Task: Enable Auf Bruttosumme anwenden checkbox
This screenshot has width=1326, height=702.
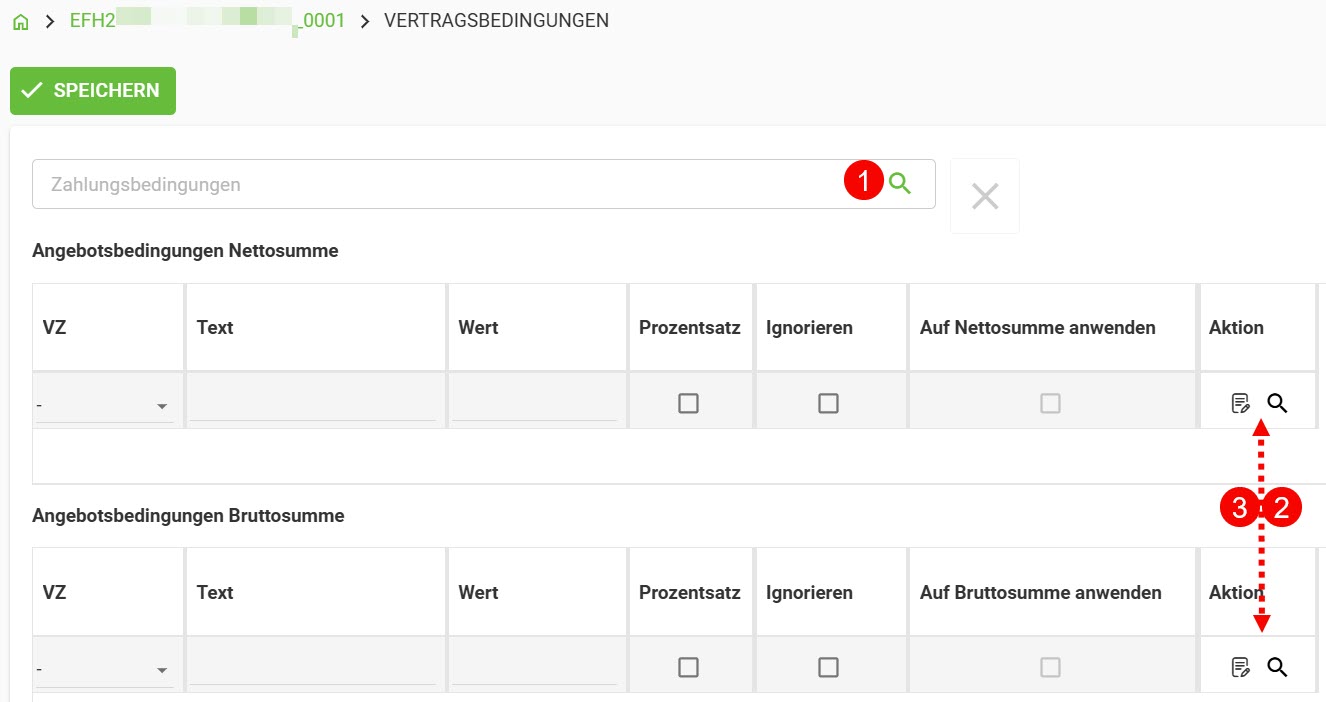Action: pyautogui.click(x=1050, y=667)
